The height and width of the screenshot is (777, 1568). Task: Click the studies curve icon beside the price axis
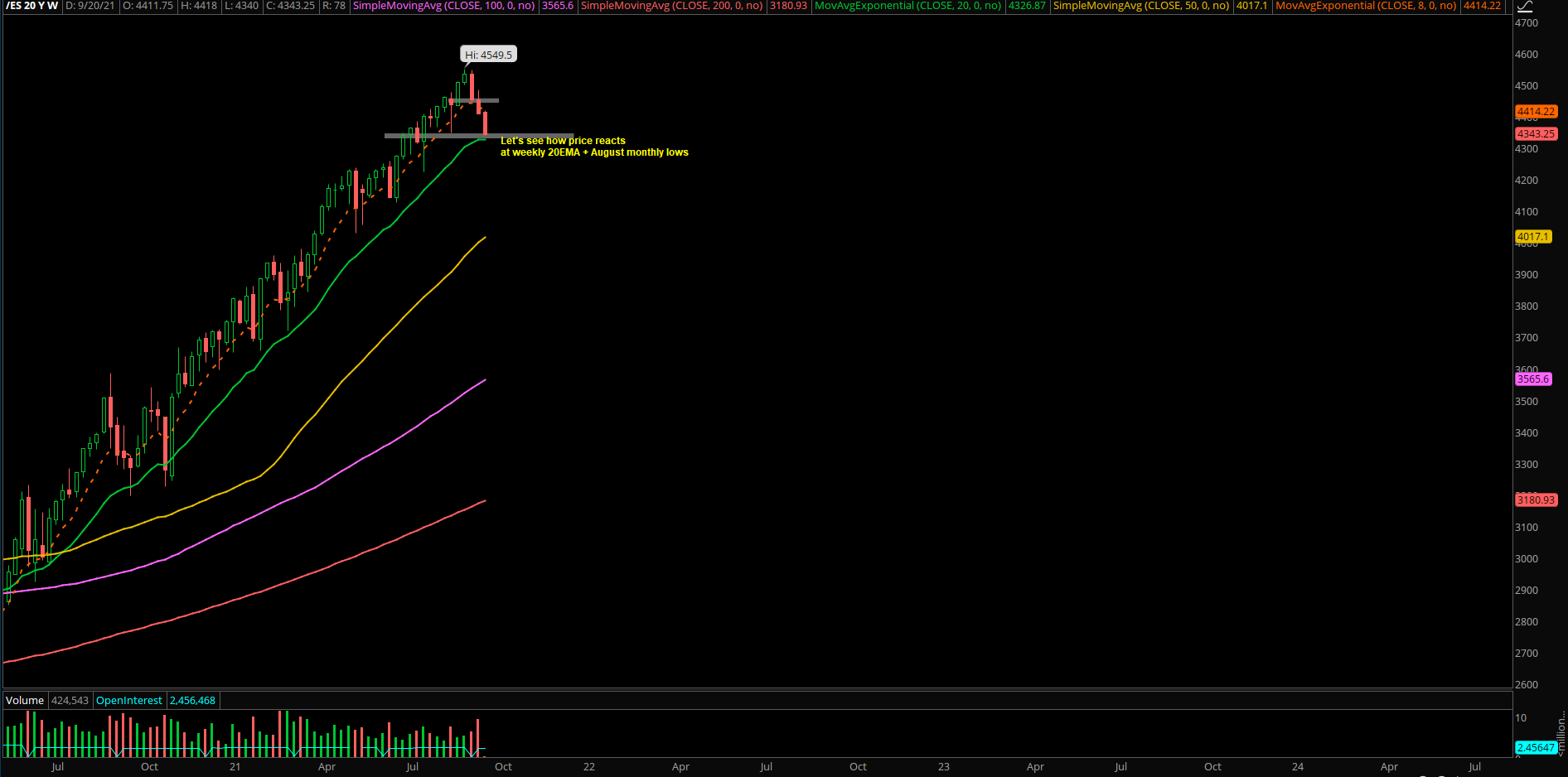click(x=1525, y=7)
